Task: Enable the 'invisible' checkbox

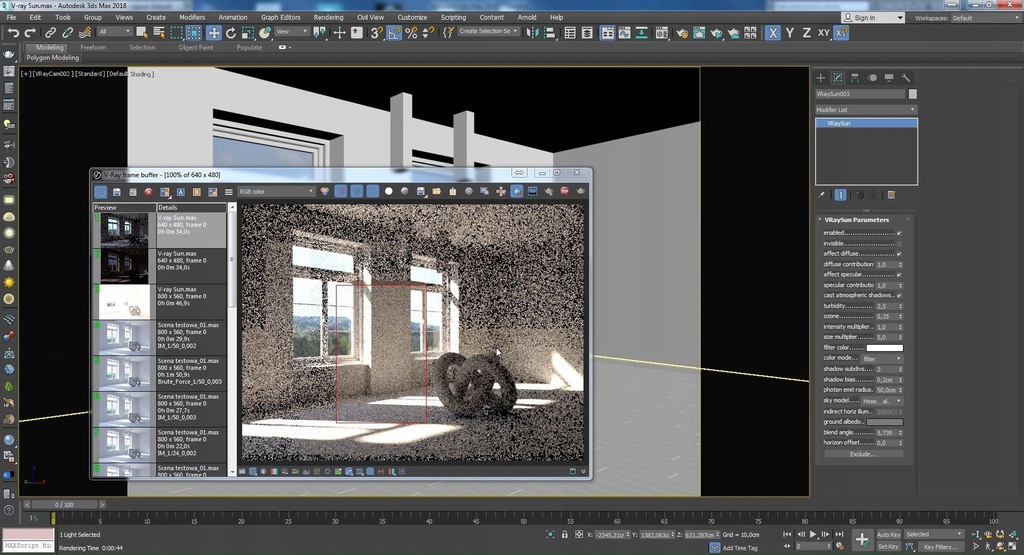Action: pos(899,243)
